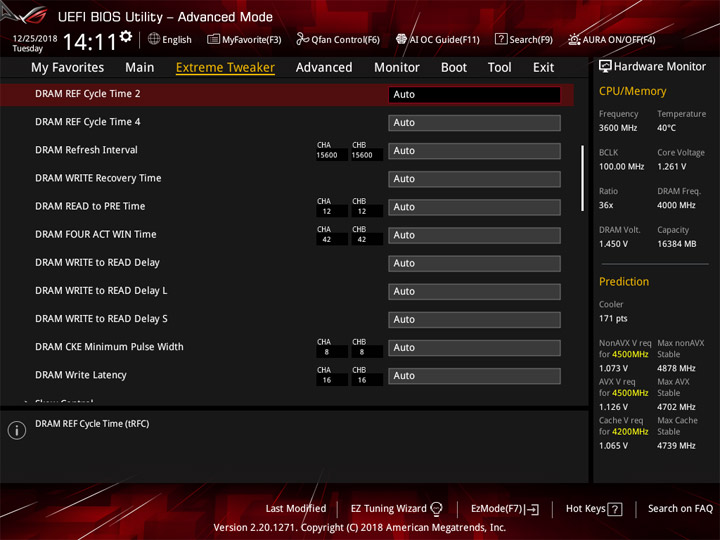720x540 pixels.
Task: Select DRAM READ to PRE Time label
Action: (90, 206)
